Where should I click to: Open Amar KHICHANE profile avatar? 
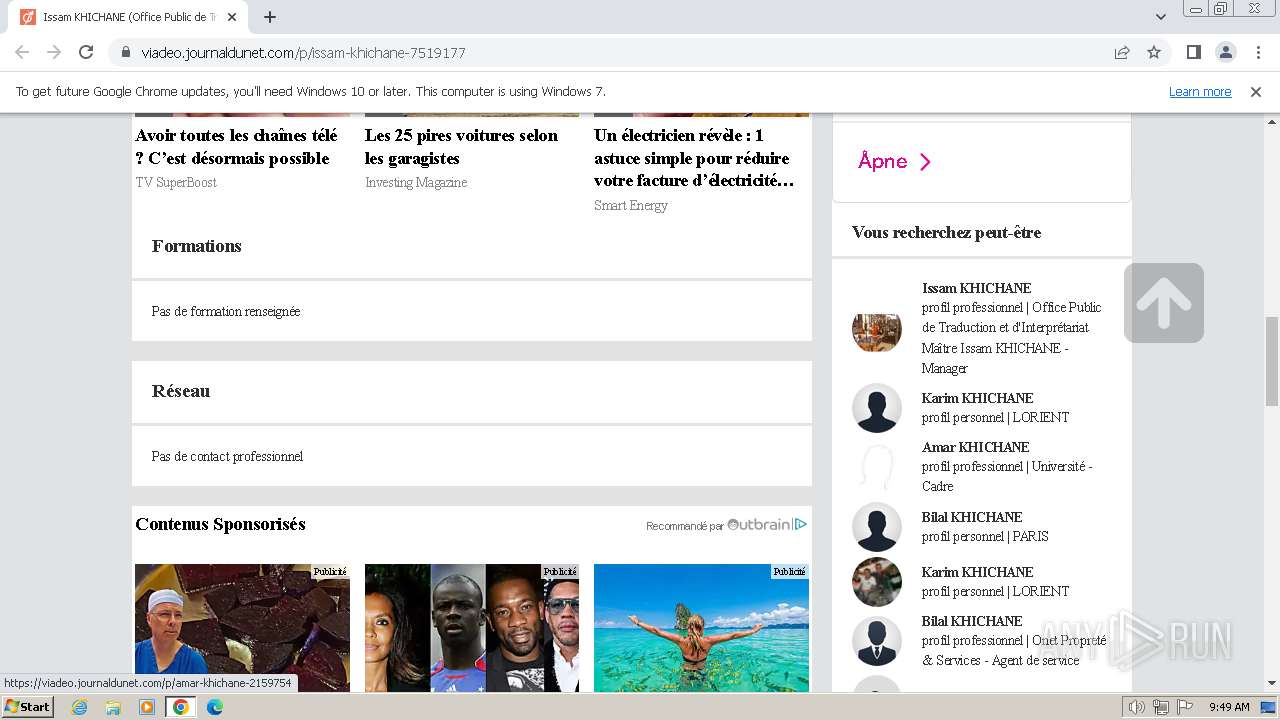[877, 467]
